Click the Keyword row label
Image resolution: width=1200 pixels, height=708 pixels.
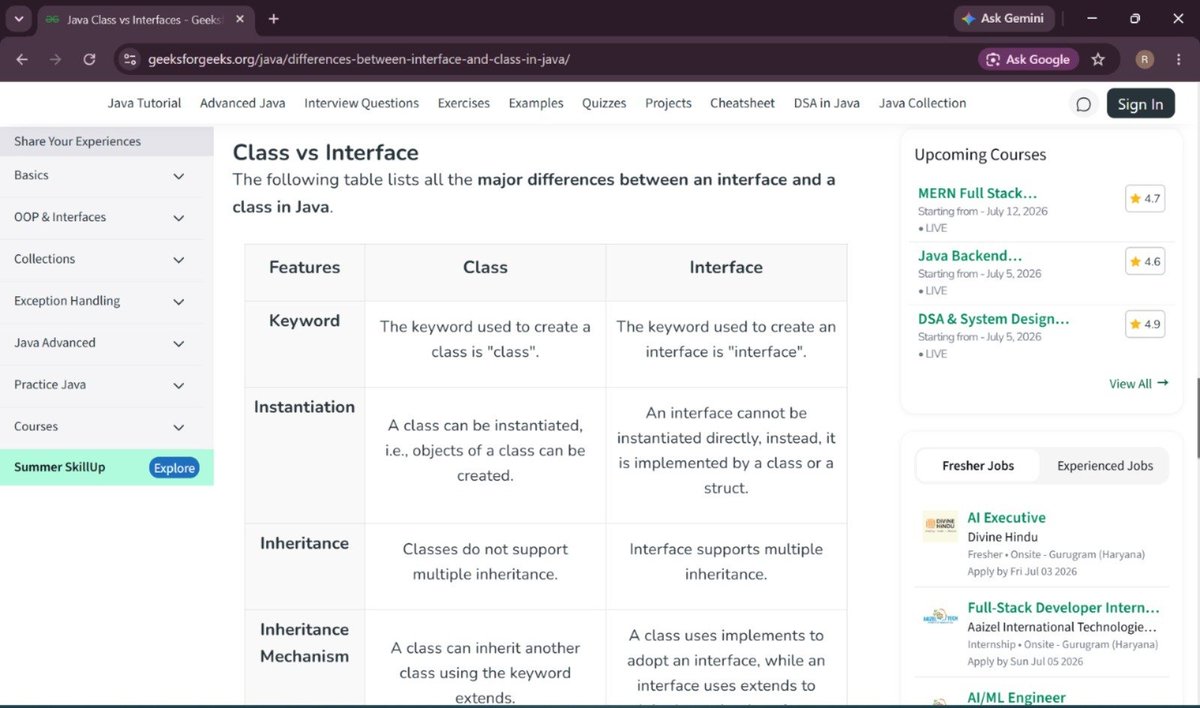[x=304, y=321]
